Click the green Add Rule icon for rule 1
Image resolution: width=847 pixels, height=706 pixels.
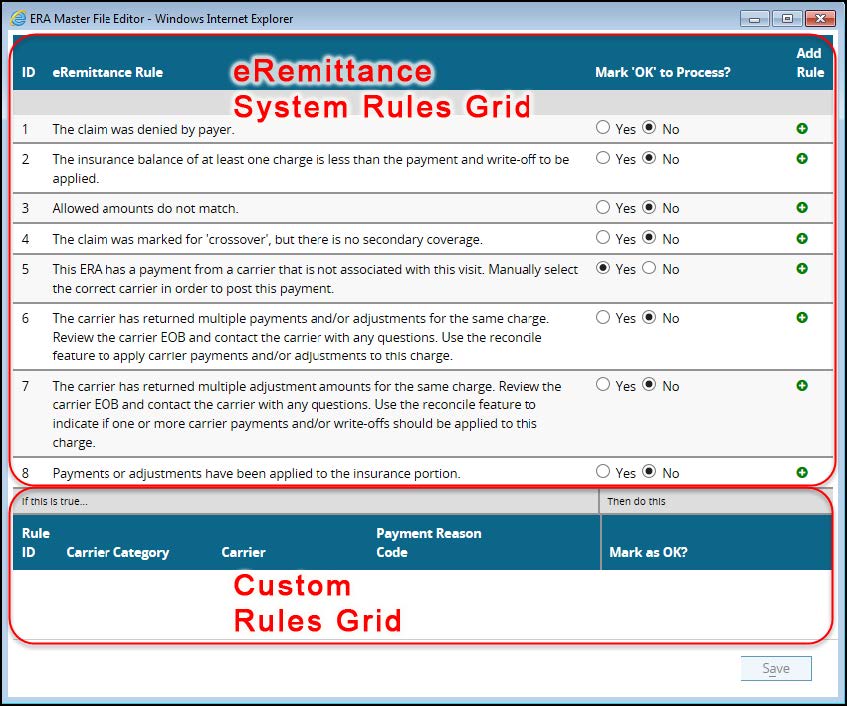click(x=802, y=129)
